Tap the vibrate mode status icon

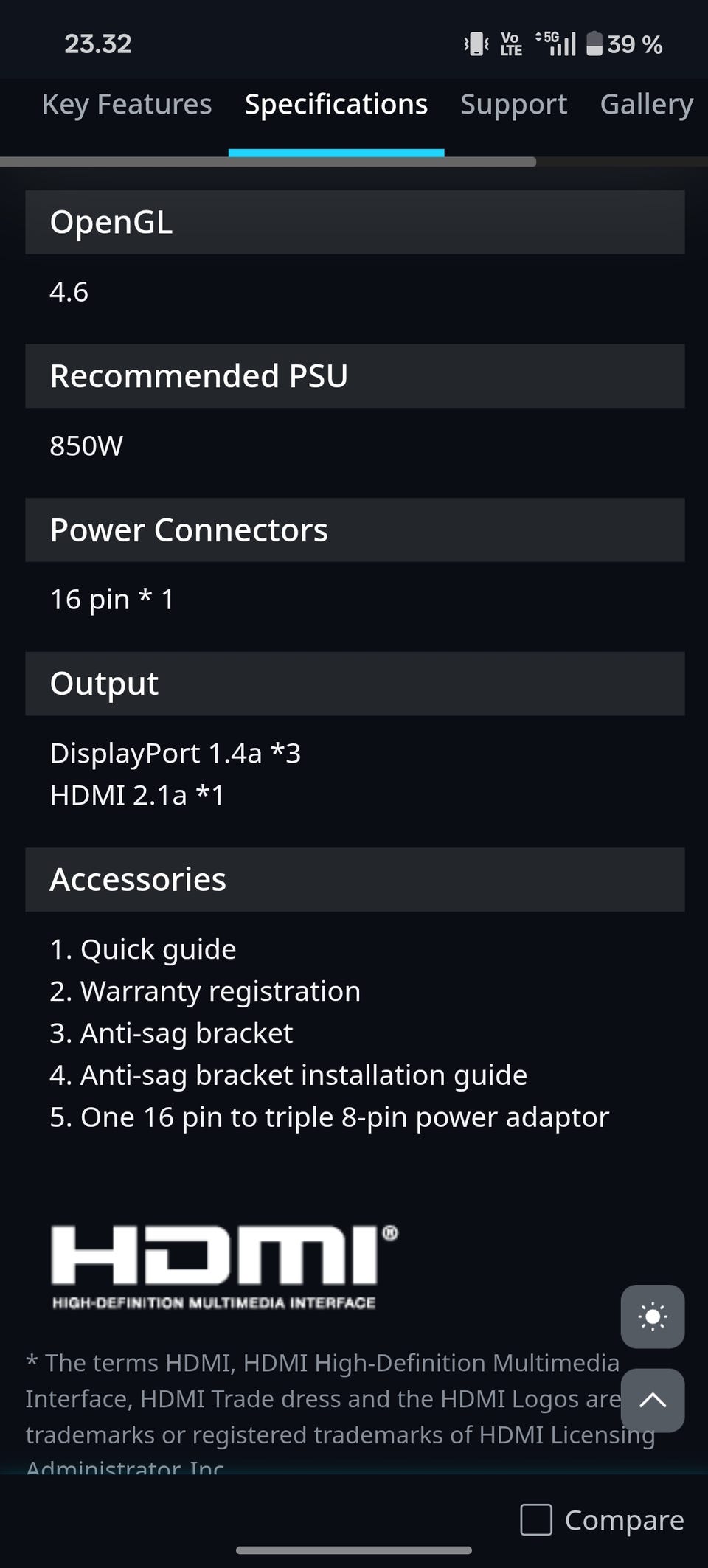[x=476, y=44]
